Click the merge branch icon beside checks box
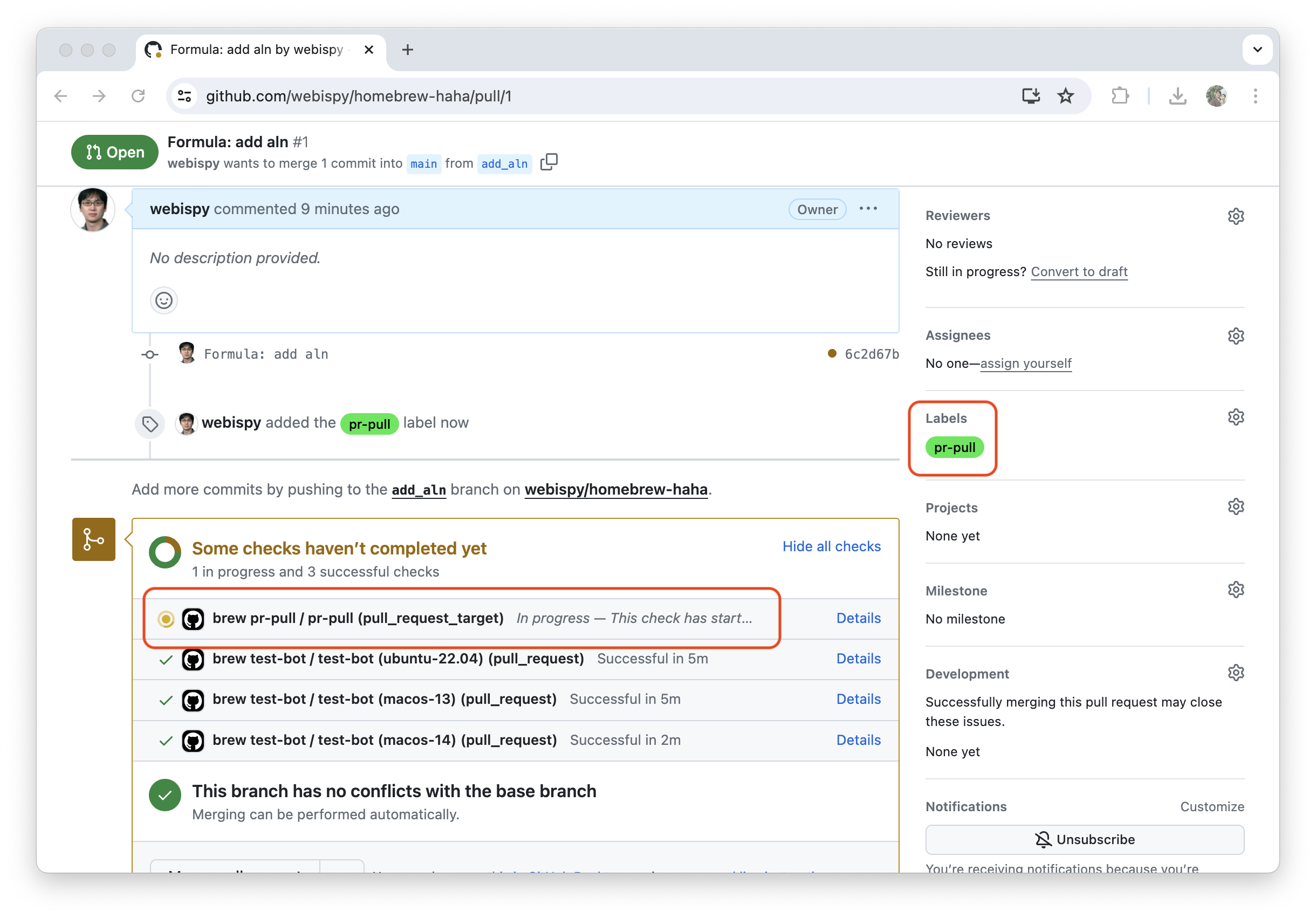This screenshot has height=918, width=1316. tap(93, 539)
